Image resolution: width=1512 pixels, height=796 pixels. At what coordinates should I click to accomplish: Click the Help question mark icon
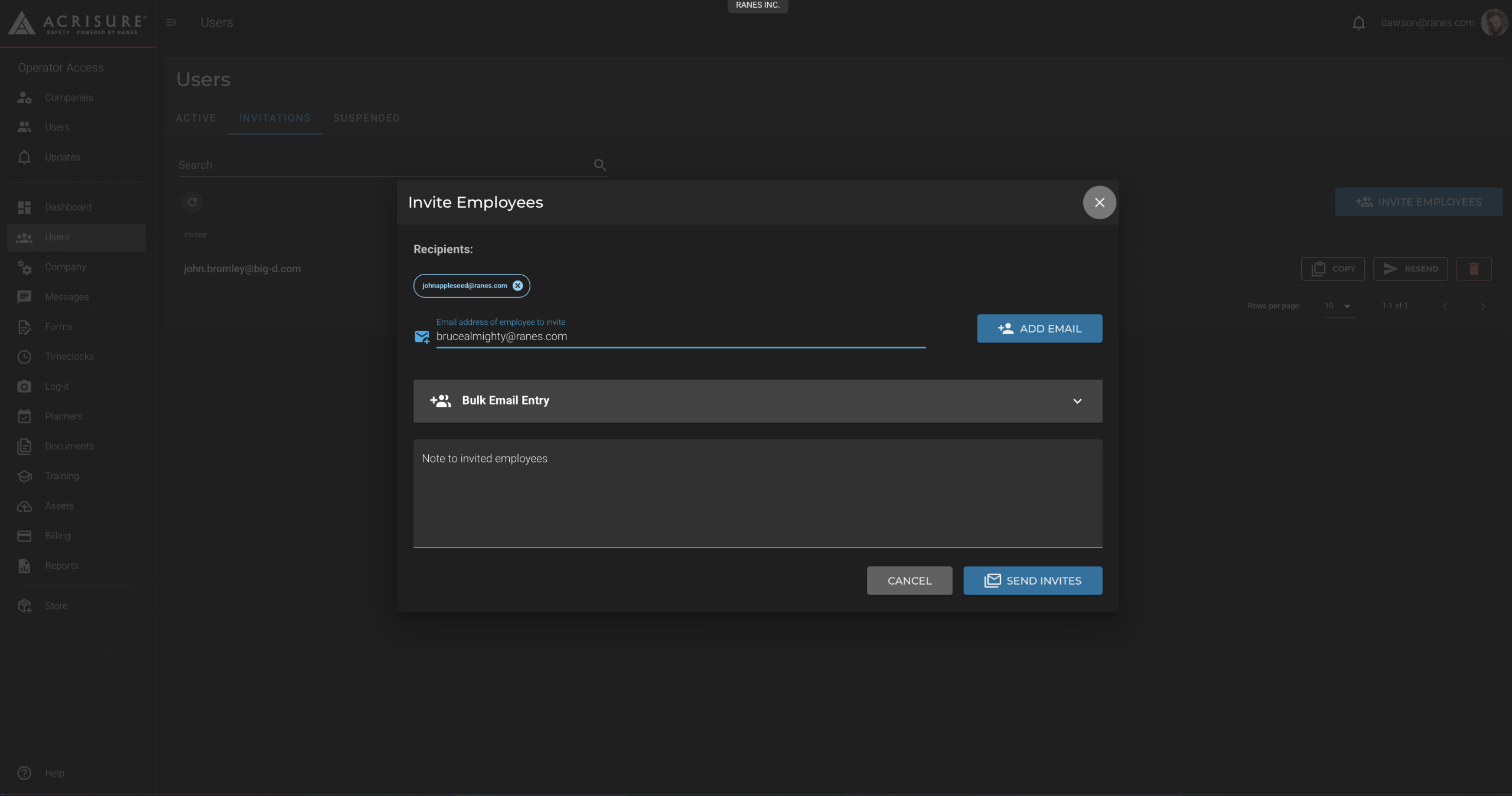24,773
